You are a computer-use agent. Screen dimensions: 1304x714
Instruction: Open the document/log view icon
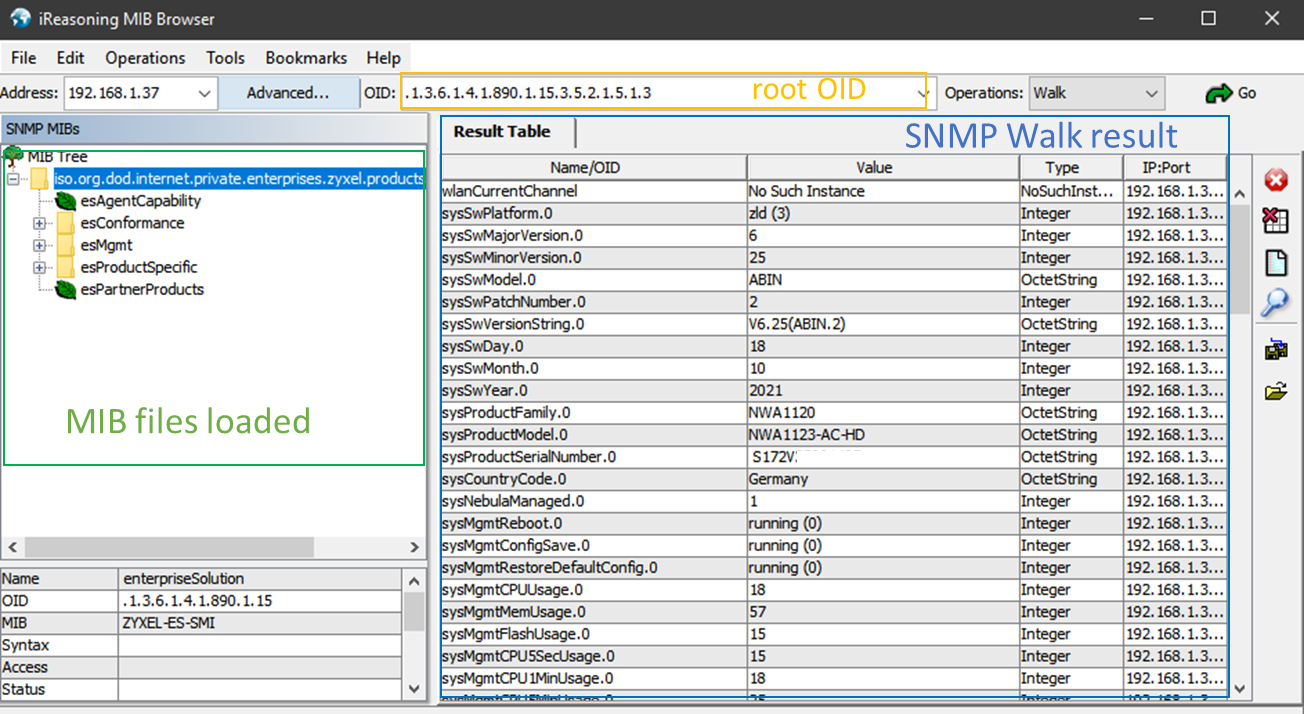click(1275, 261)
